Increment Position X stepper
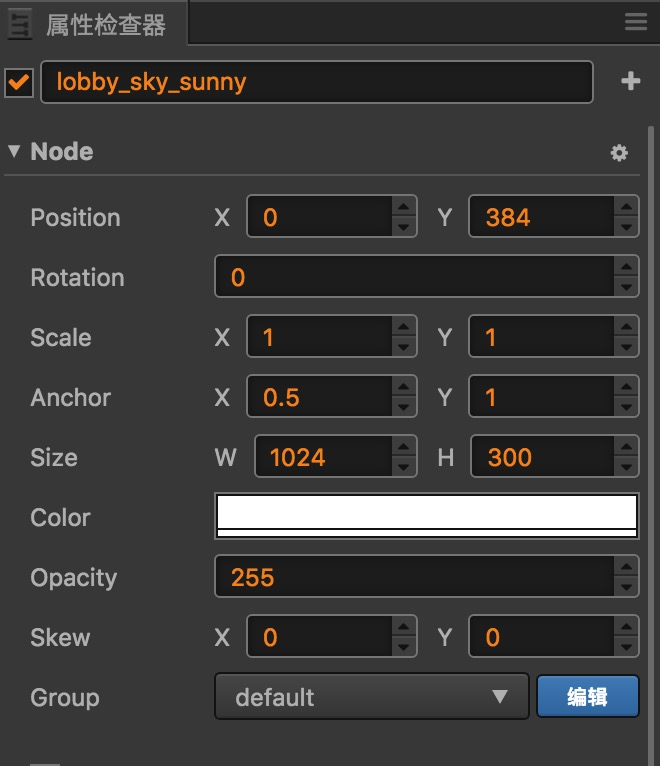 [404, 208]
